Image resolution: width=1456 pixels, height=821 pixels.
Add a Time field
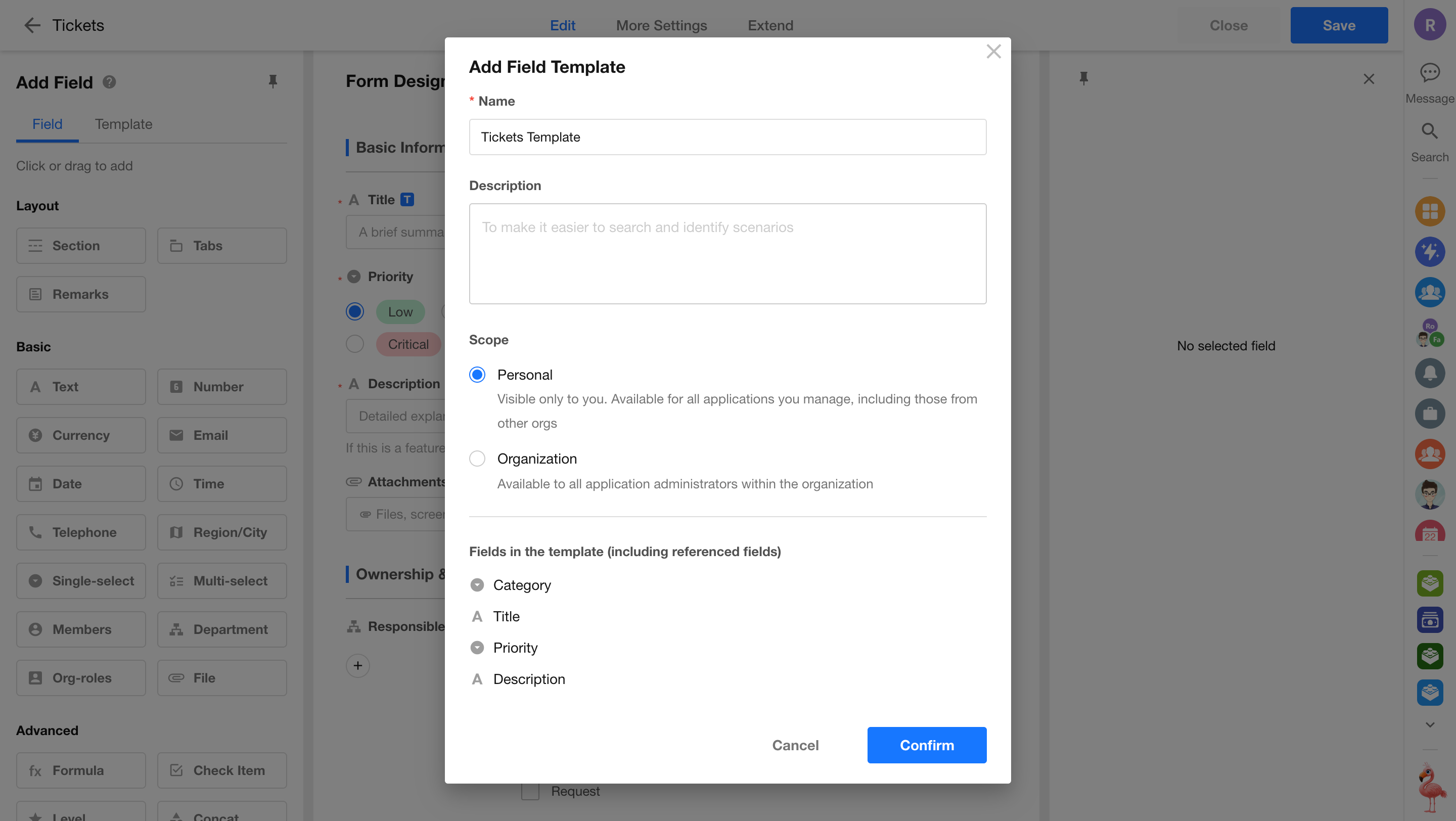221,484
